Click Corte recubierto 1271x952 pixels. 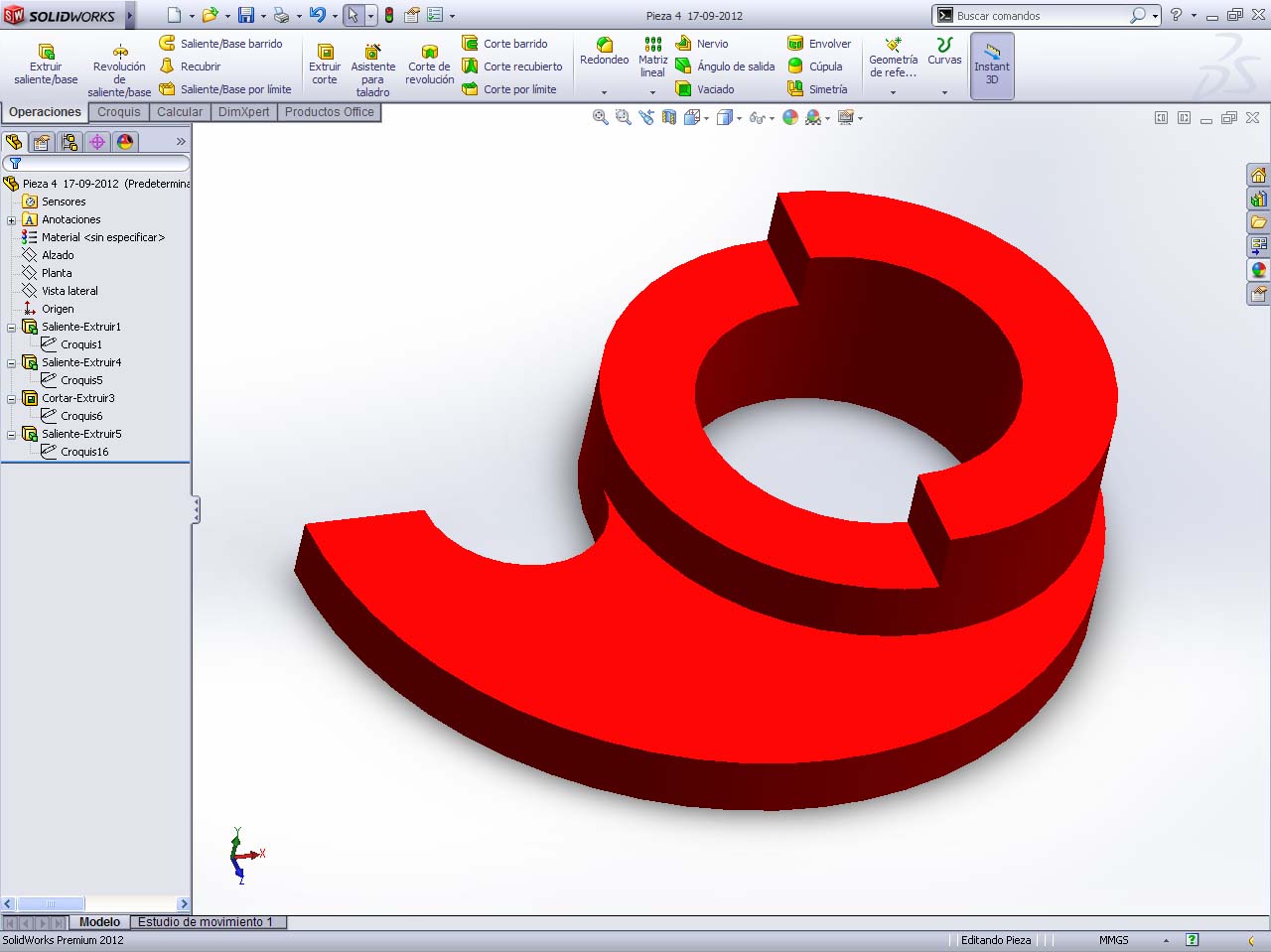click(x=512, y=67)
